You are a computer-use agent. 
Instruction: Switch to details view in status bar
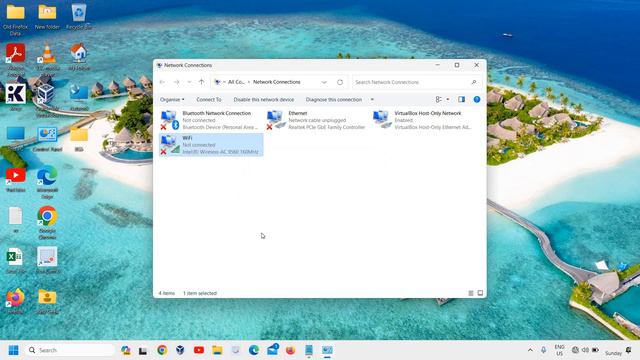point(471,293)
